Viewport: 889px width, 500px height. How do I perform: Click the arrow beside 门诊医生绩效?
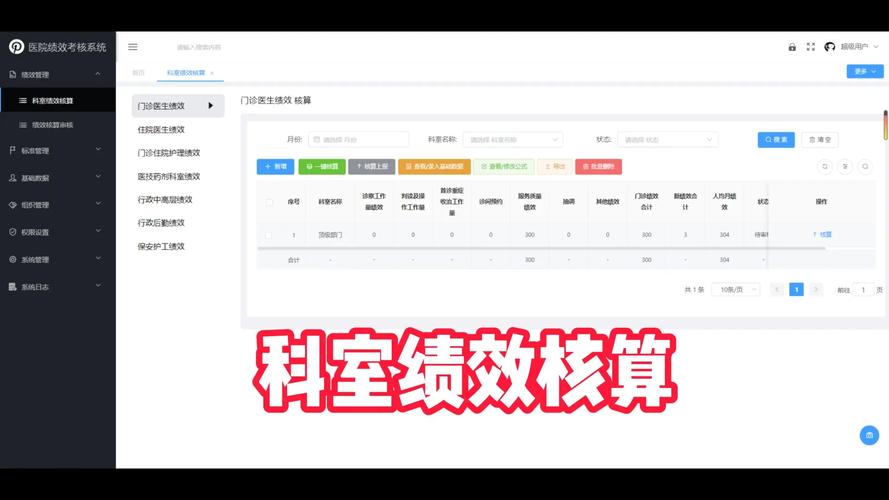(210, 106)
